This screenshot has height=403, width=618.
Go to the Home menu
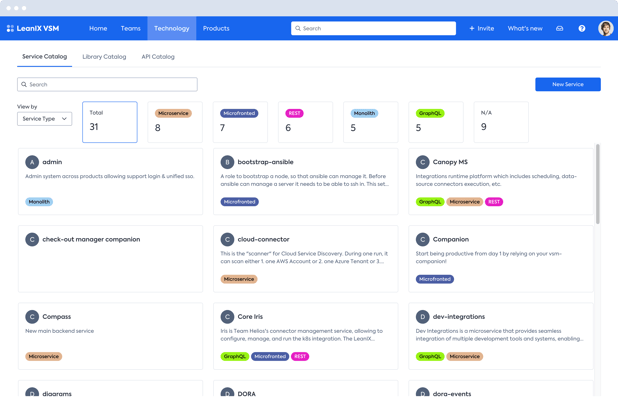tap(98, 28)
